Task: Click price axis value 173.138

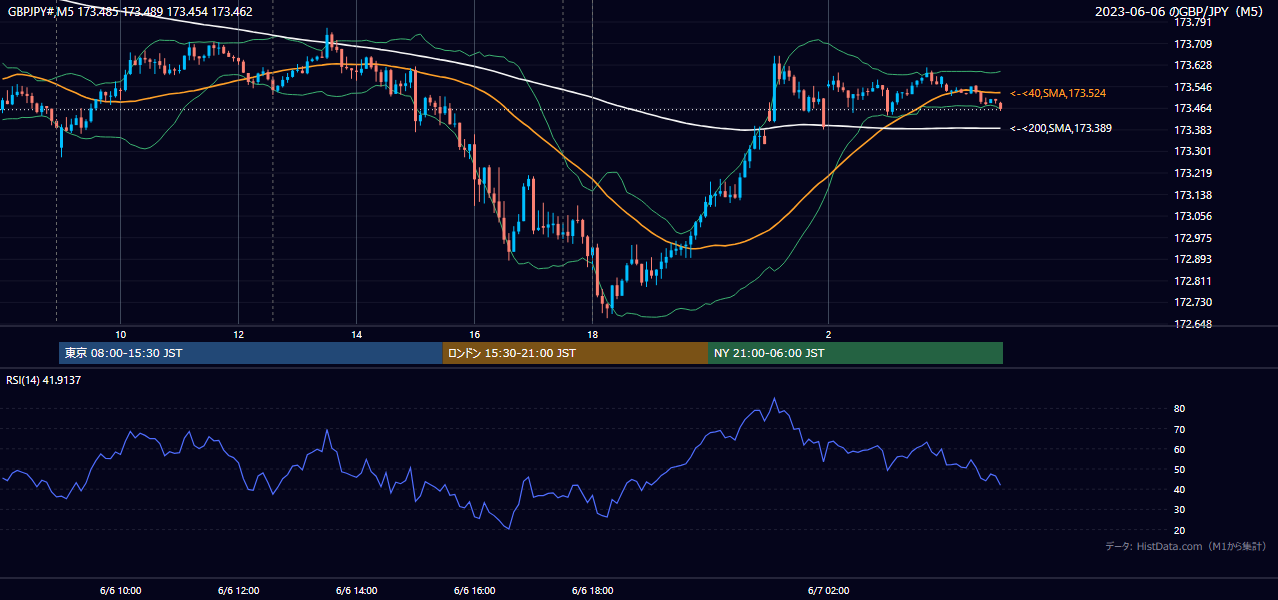Action: (1192, 195)
